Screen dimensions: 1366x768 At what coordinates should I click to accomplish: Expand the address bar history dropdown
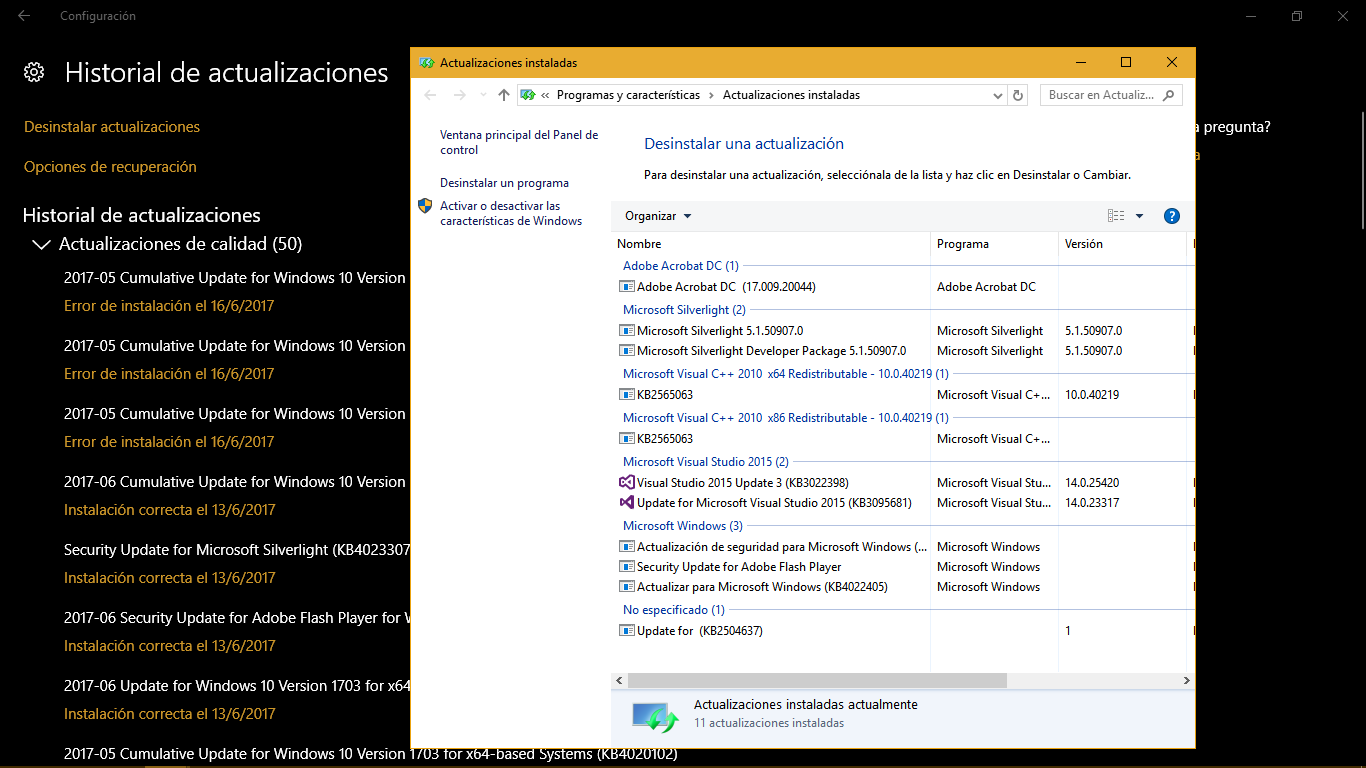click(998, 95)
